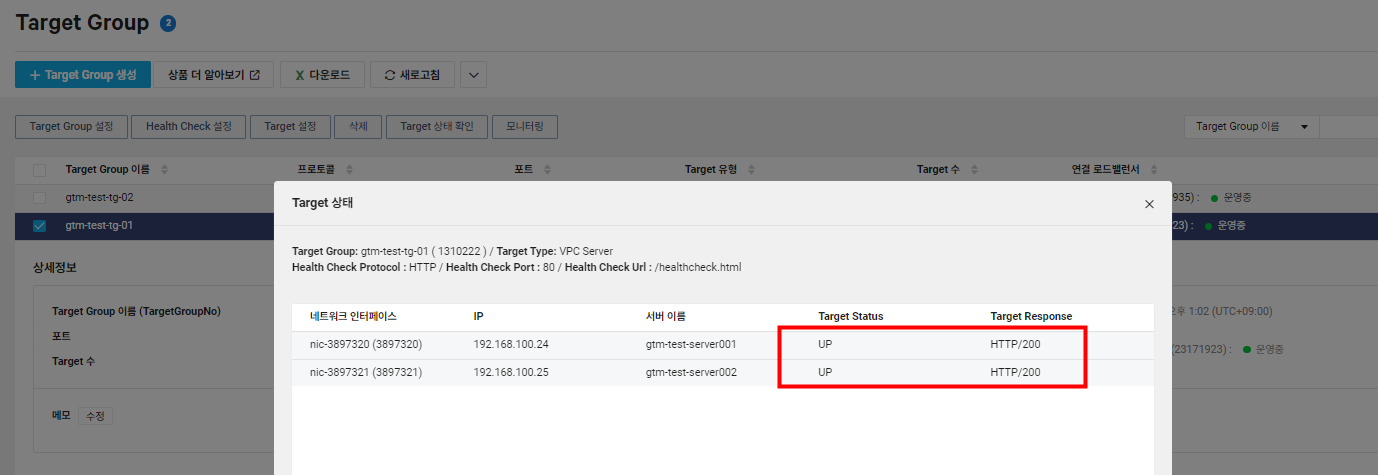Image resolution: width=1378 pixels, height=475 pixels.
Task: Refresh list with 새로고침 button
Action: (x=412, y=75)
